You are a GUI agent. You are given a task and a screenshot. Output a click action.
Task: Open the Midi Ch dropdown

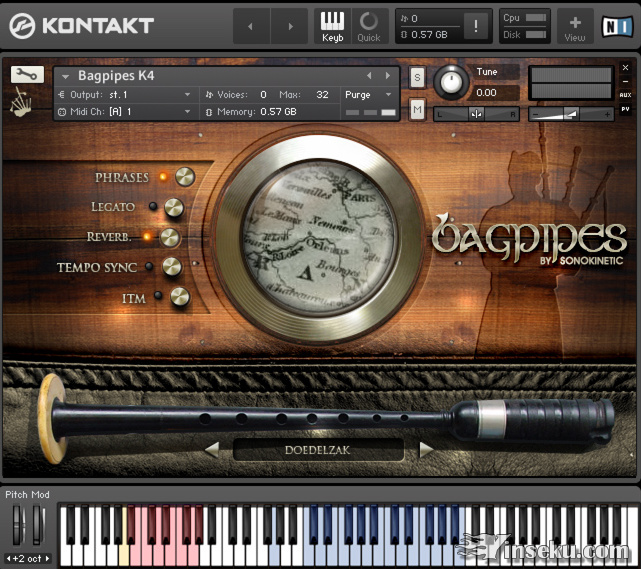click(x=187, y=112)
